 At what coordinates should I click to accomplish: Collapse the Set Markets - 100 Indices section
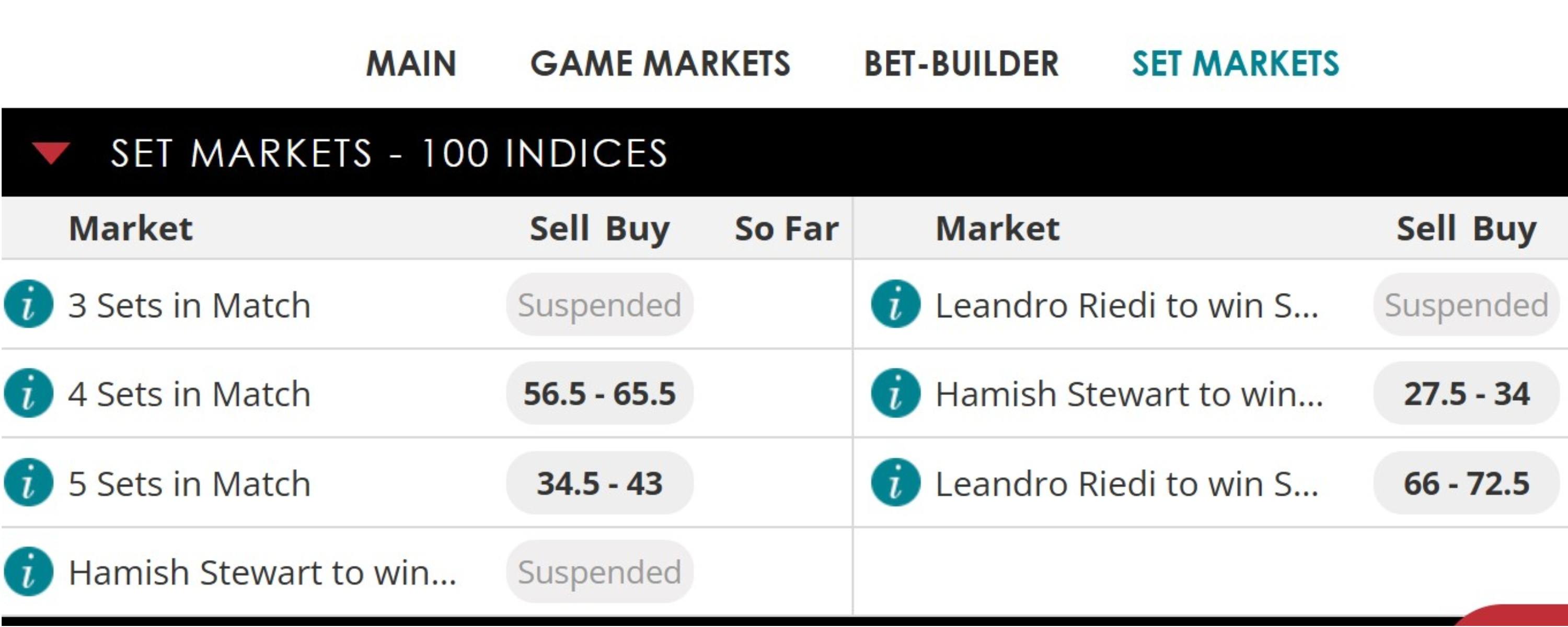(x=51, y=152)
